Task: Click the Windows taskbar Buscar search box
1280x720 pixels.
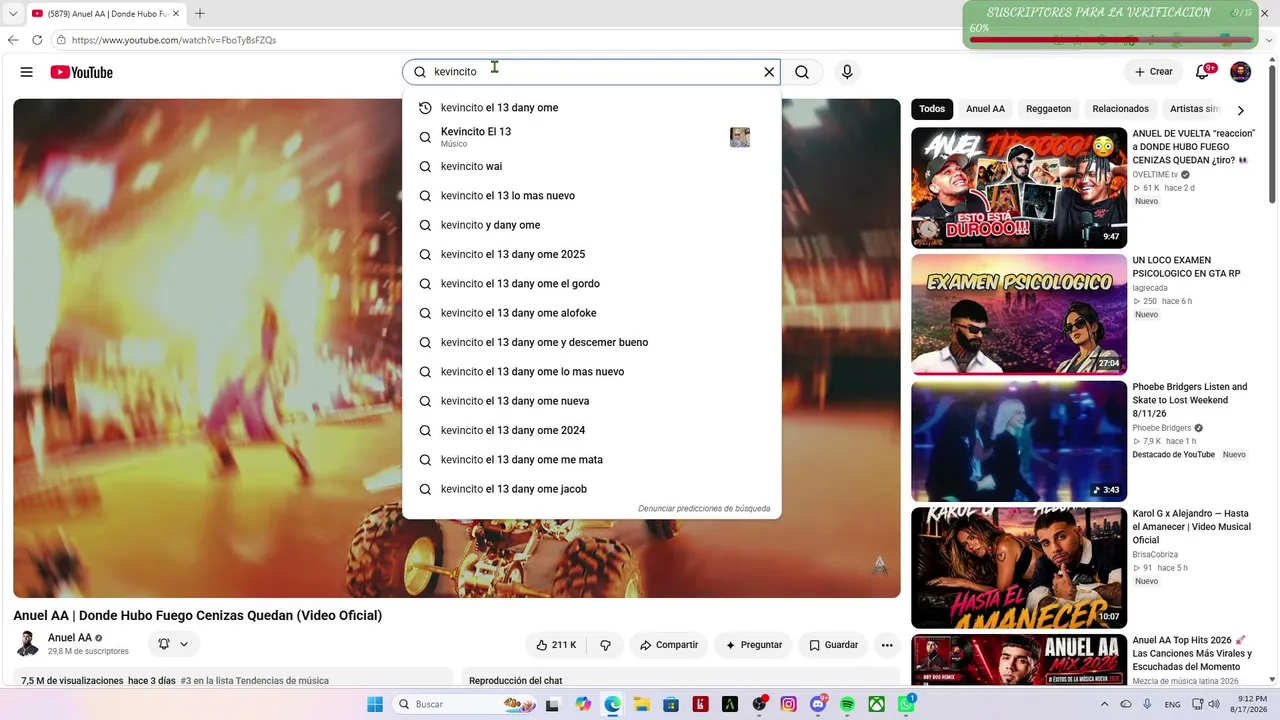Action: (467, 704)
